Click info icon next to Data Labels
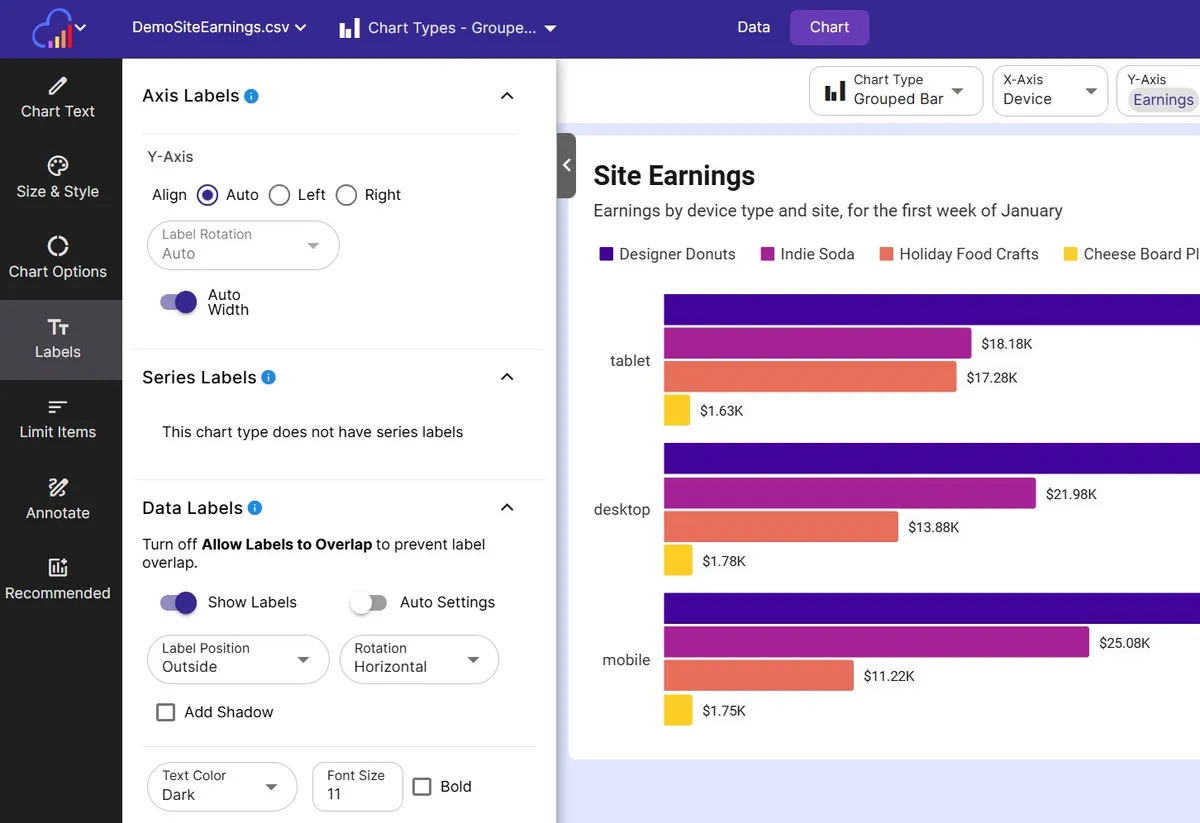The width and height of the screenshot is (1200, 823). (x=255, y=508)
